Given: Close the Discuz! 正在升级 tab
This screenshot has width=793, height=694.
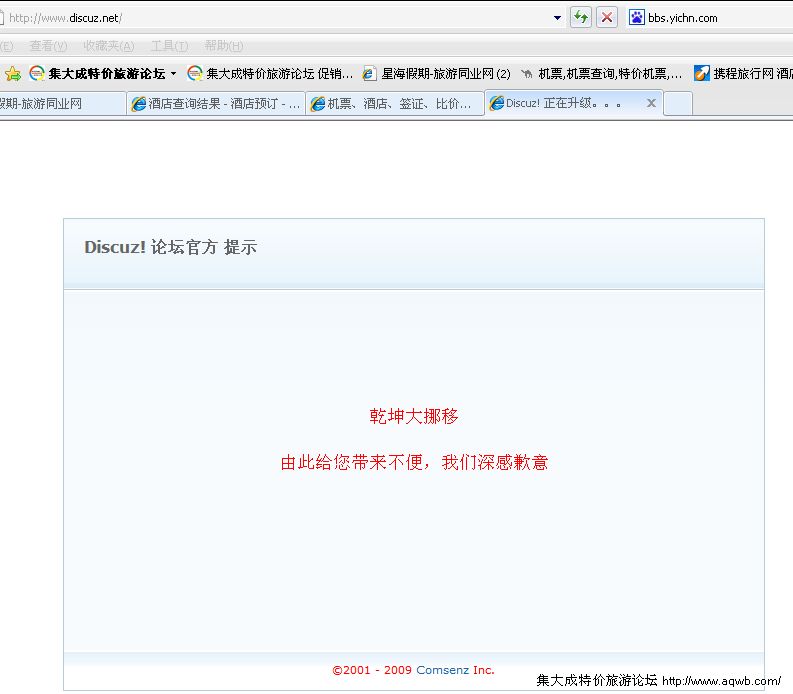Looking at the screenshot, I should (x=651, y=103).
